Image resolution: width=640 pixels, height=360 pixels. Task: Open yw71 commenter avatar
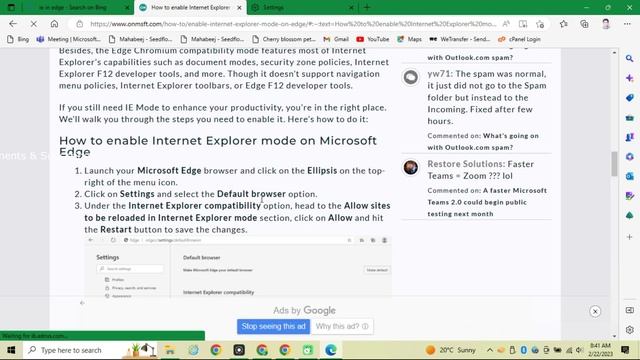point(411,77)
